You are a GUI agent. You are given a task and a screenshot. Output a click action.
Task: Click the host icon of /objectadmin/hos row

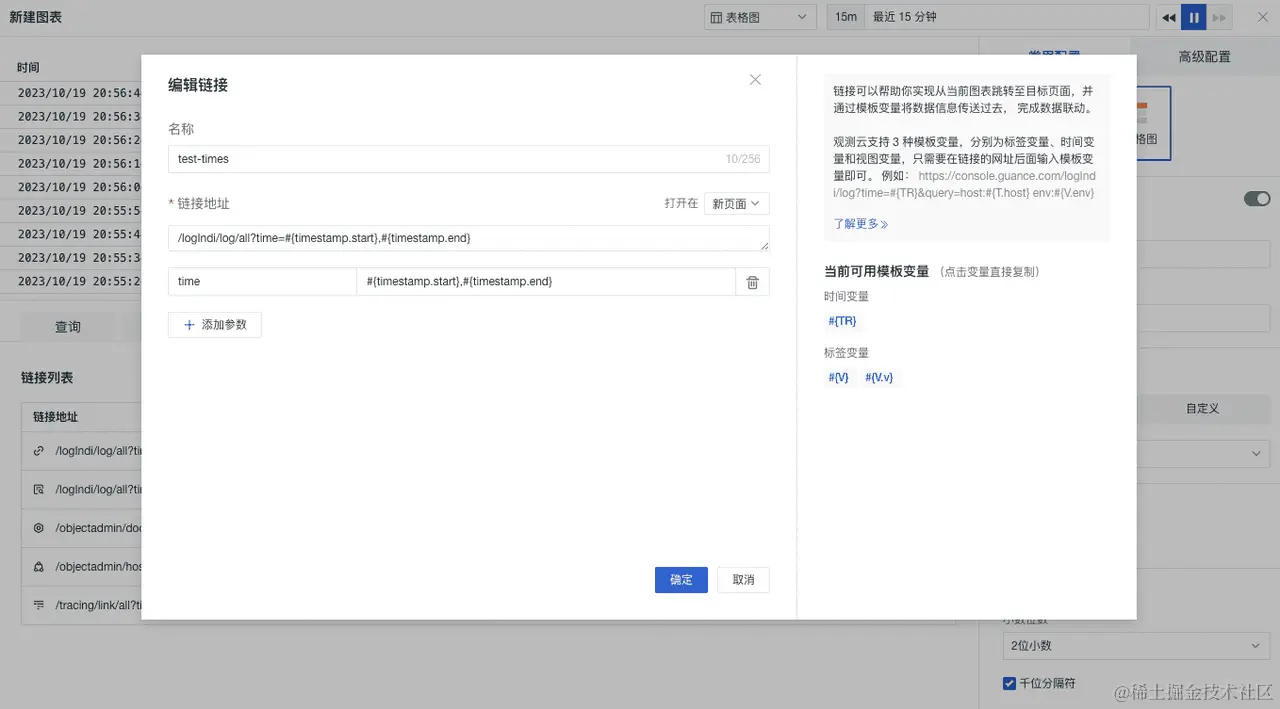click(39, 566)
